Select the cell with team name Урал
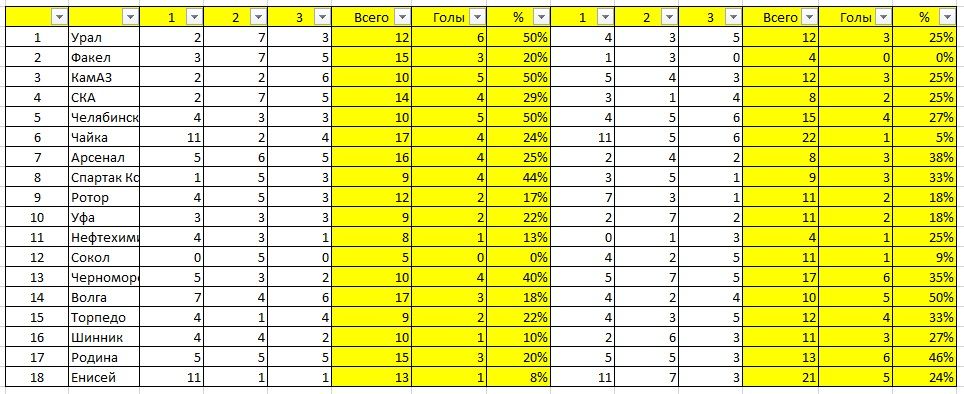964x394 pixels. pyautogui.click(x=104, y=37)
